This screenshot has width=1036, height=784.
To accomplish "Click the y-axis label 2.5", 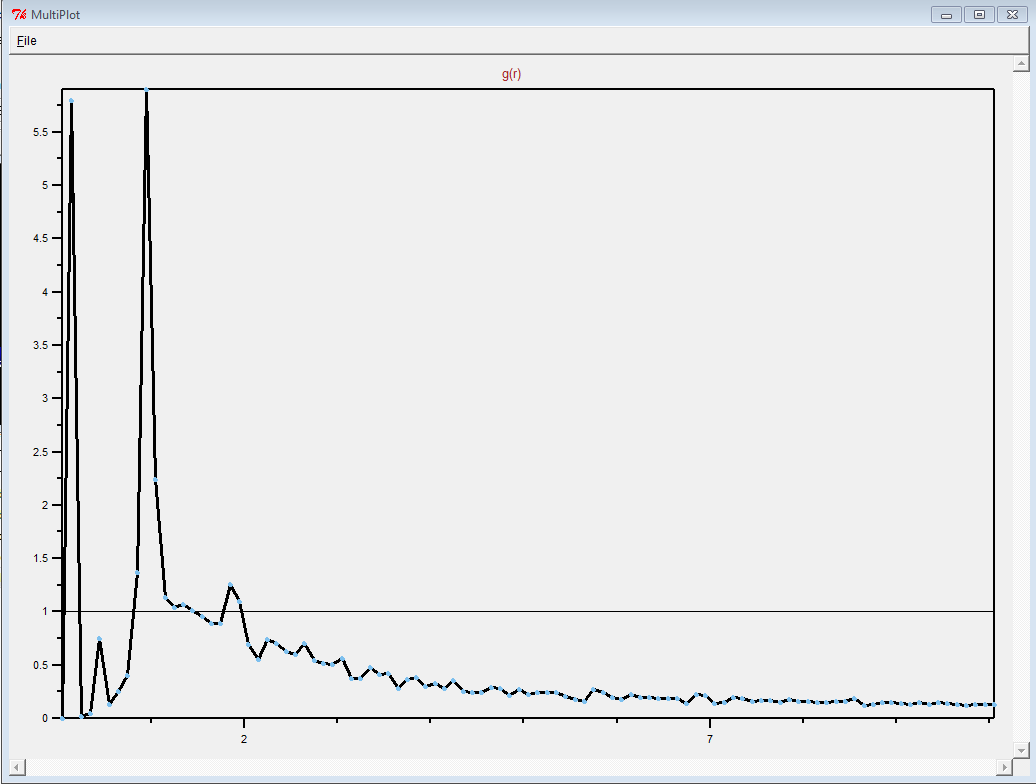I will point(41,452).
